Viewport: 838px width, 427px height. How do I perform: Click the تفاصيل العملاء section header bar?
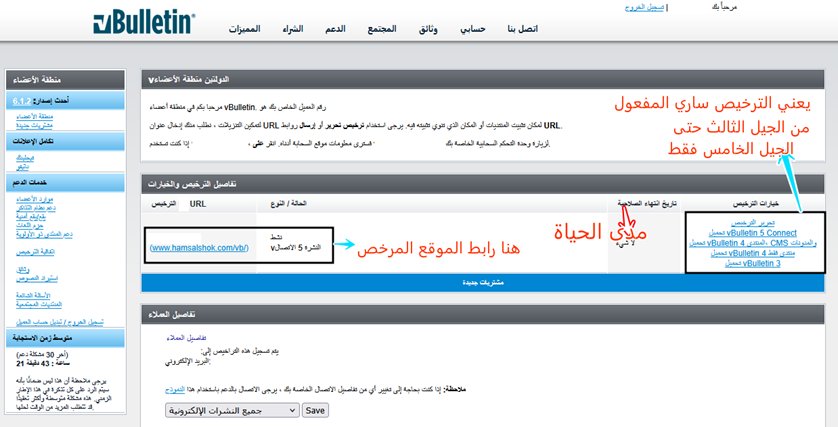pyautogui.click(x=483, y=314)
